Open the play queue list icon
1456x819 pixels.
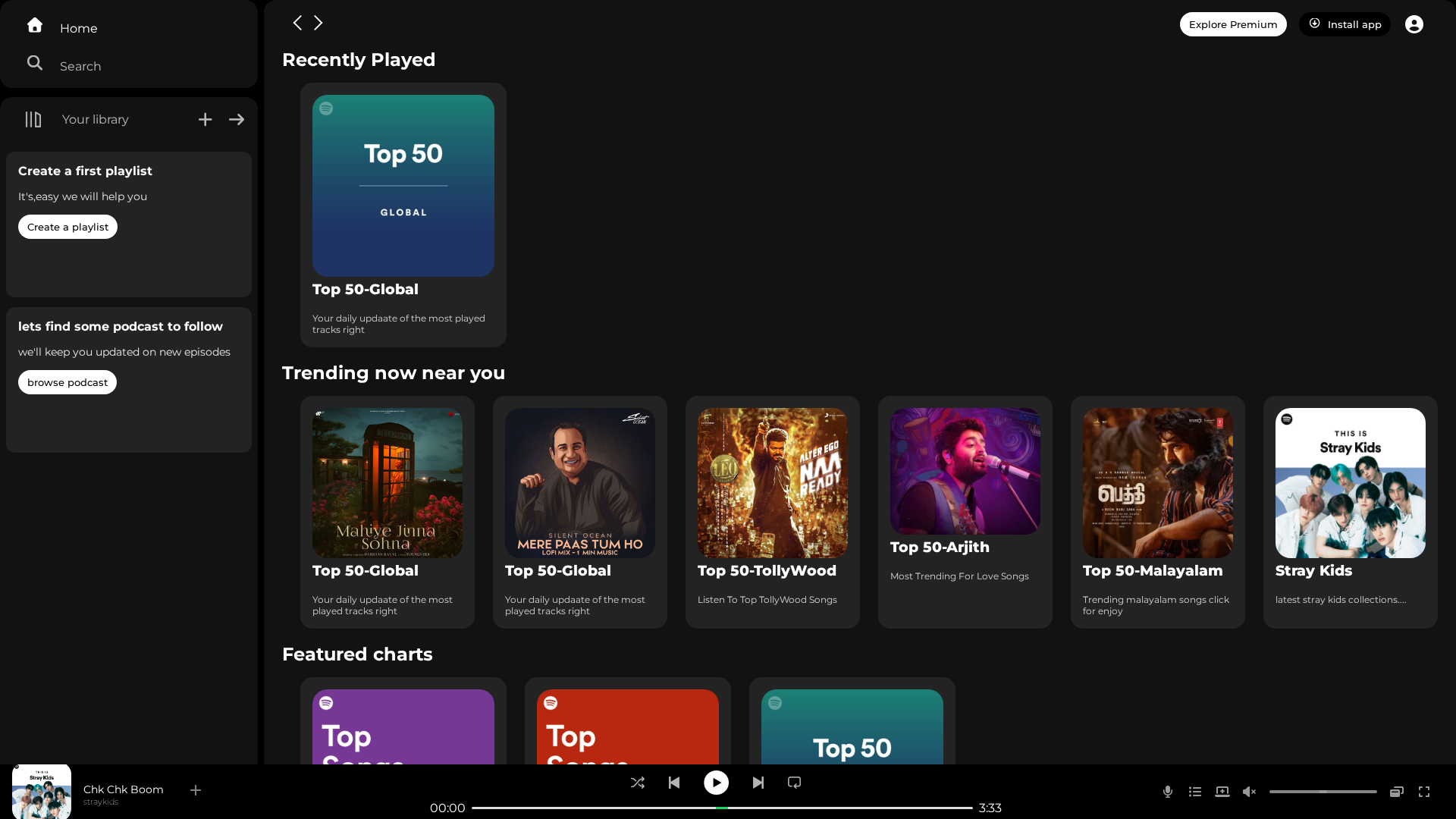(1195, 792)
